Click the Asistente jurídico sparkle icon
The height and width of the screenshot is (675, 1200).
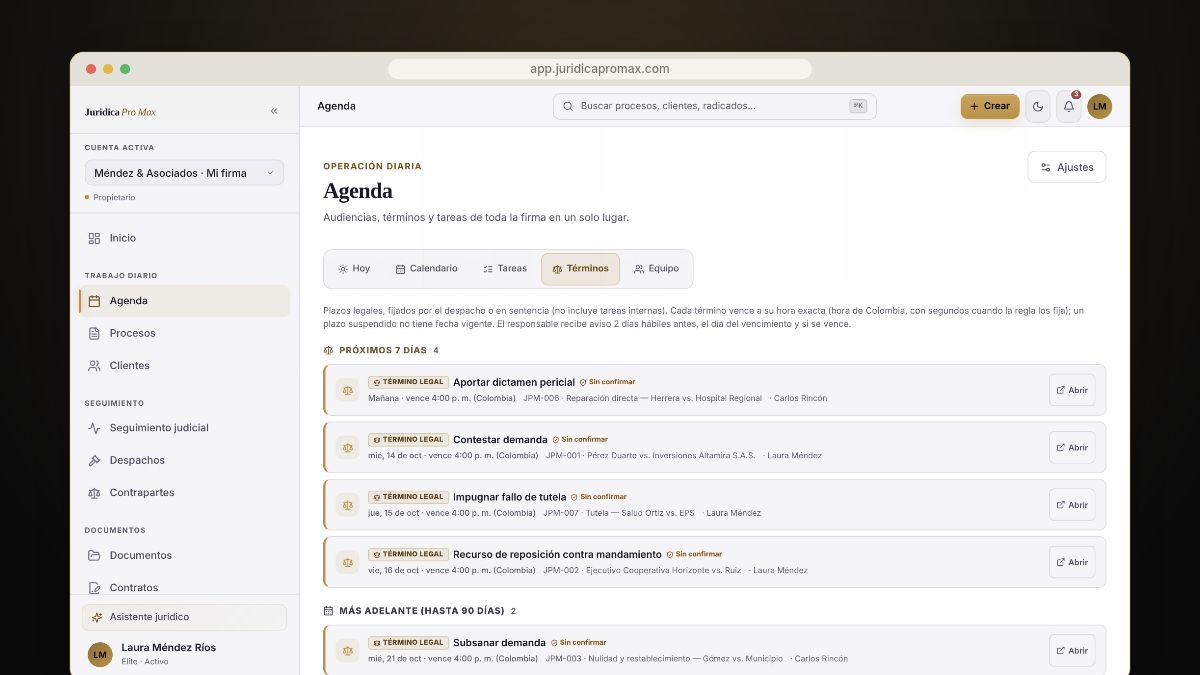pyautogui.click(x=97, y=617)
